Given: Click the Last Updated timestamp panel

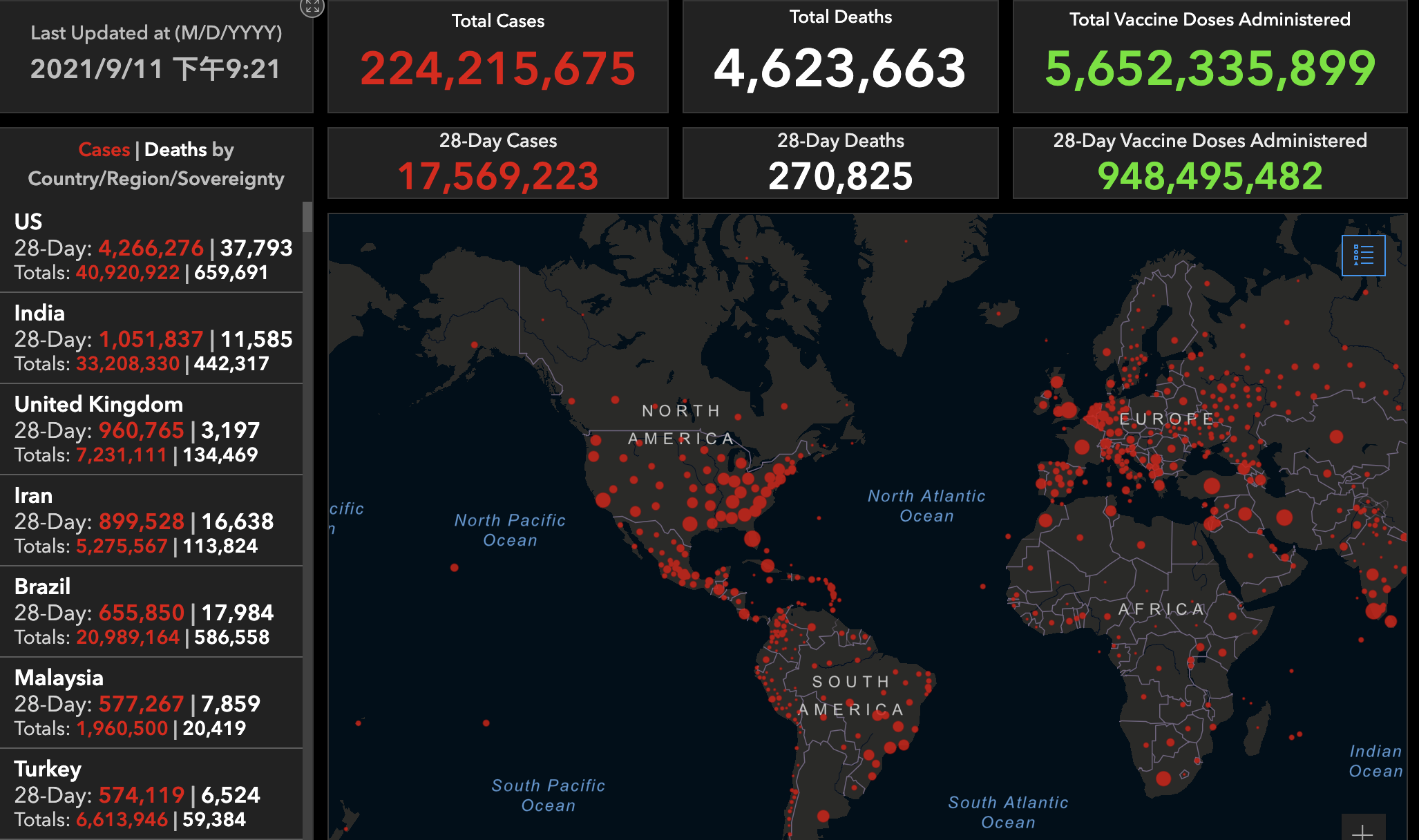Looking at the screenshot, I should [x=156, y=57].
